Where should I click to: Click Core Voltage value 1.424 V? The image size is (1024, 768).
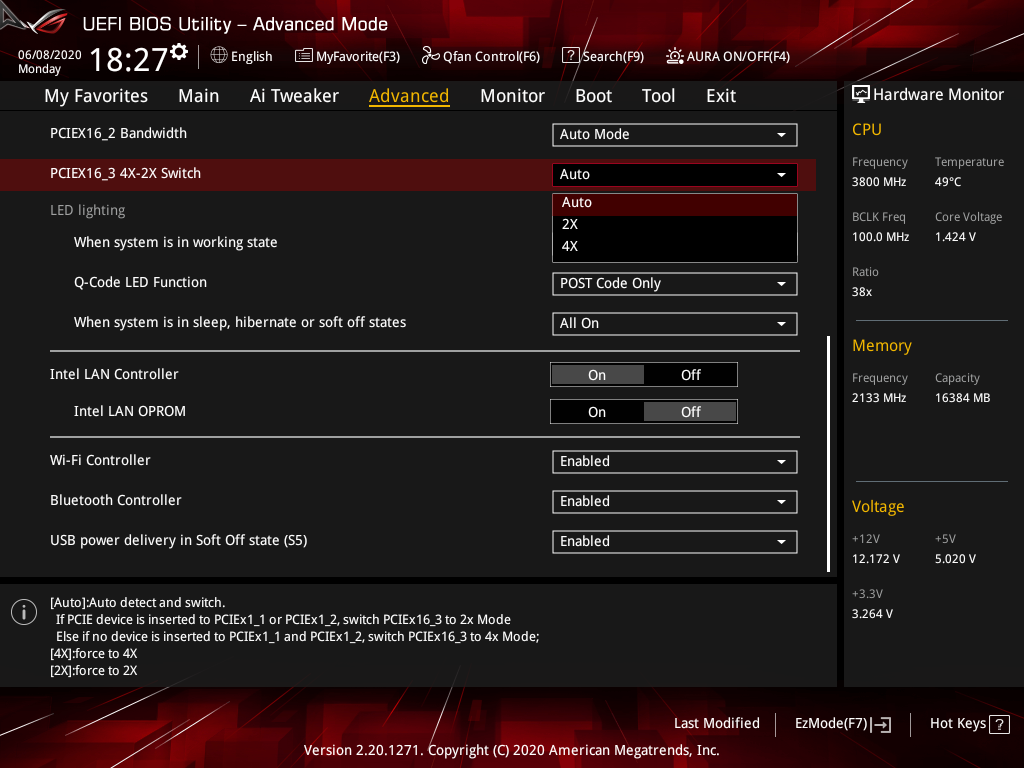(955, 237)
